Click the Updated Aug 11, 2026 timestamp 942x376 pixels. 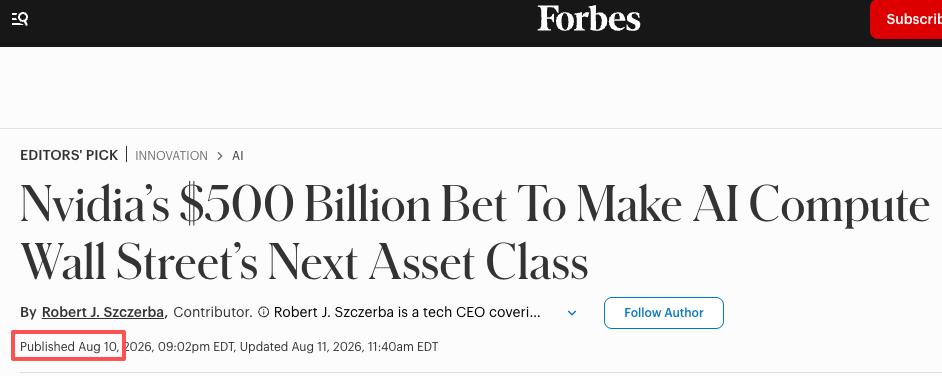339,347
